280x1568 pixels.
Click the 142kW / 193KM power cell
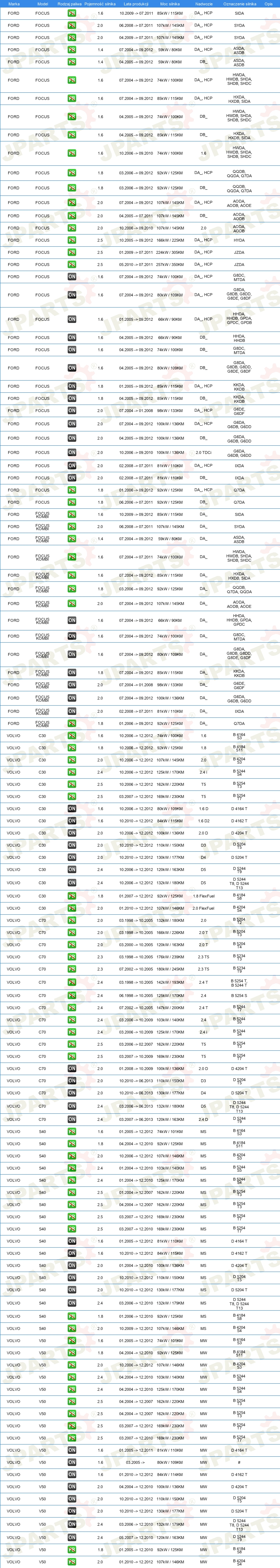(170, 982)
